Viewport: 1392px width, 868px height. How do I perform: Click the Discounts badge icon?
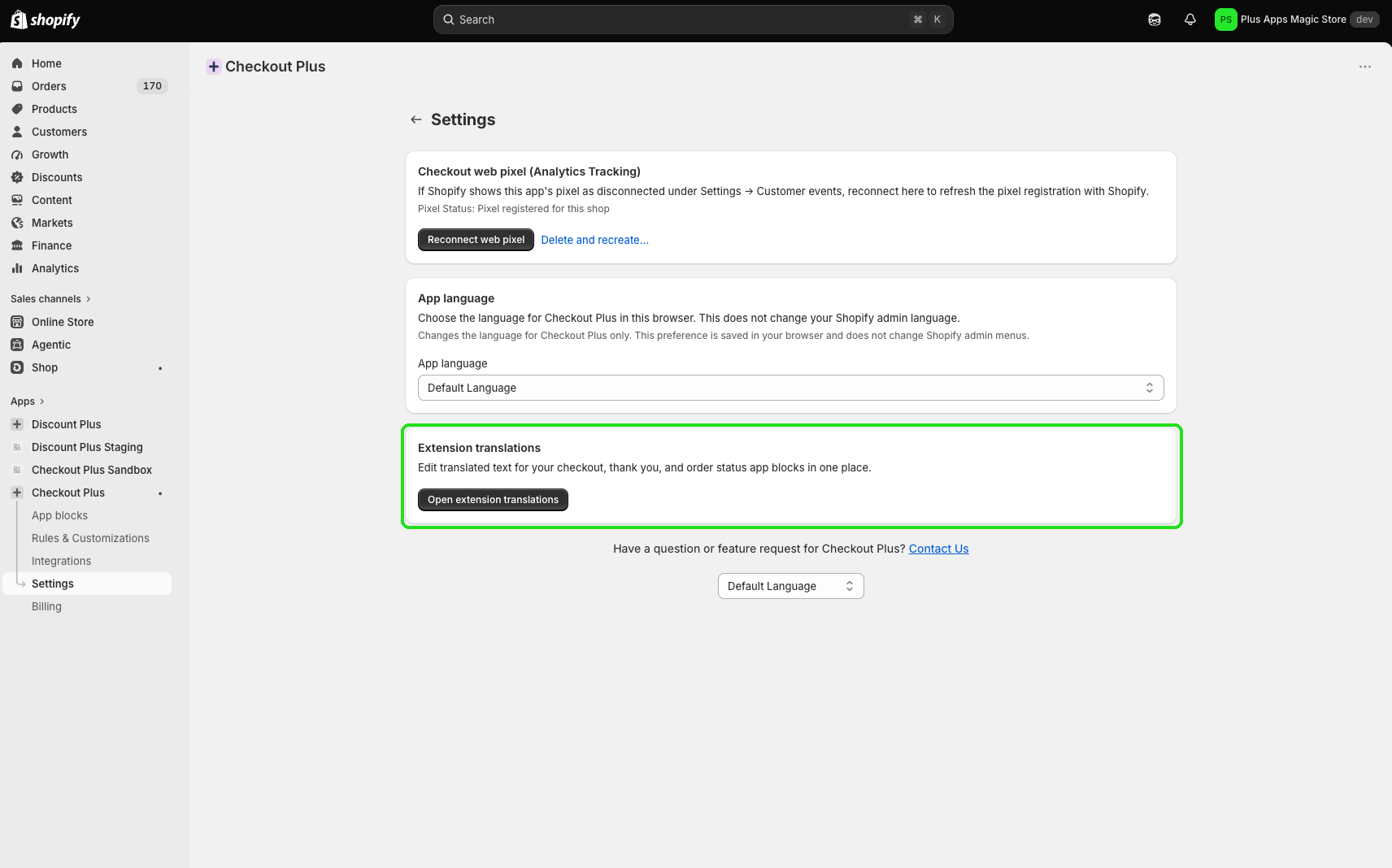click(x=17, y=177)
